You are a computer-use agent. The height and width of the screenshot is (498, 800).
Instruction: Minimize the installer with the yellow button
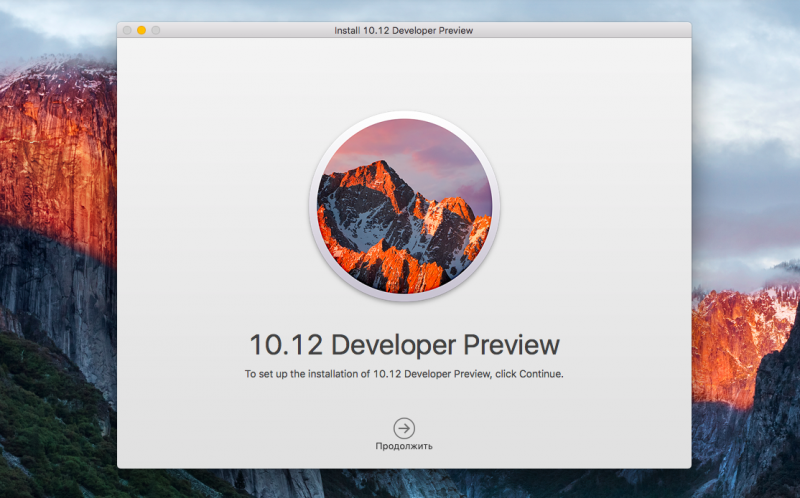pos(141,30)
